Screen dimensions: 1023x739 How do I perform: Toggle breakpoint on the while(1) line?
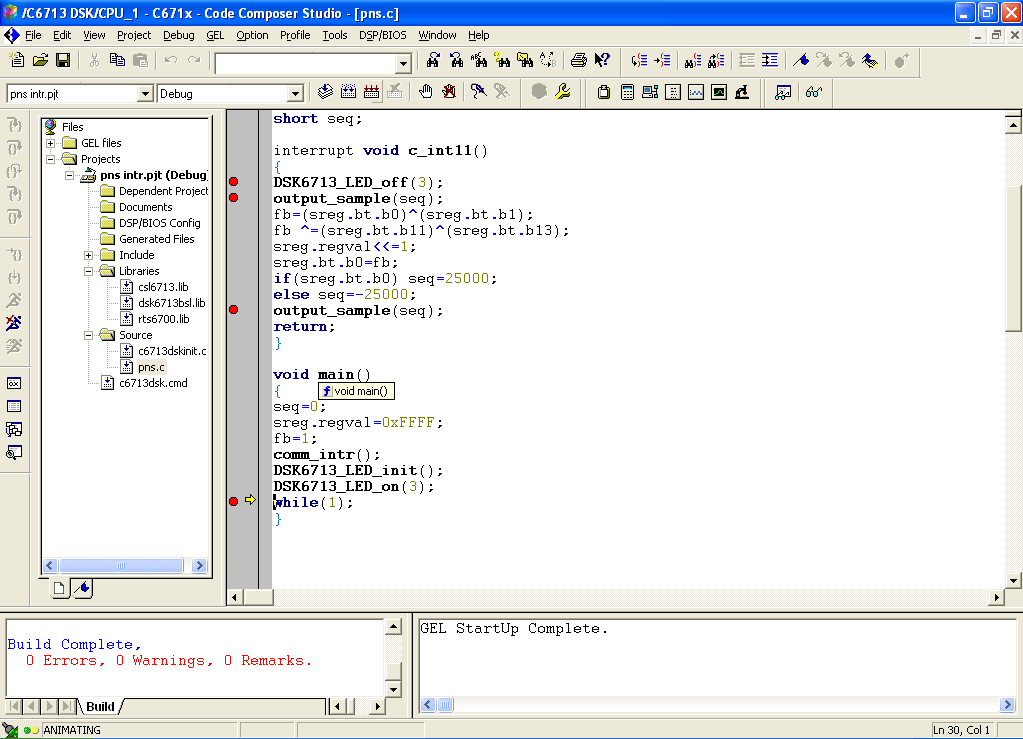point(234,502)
